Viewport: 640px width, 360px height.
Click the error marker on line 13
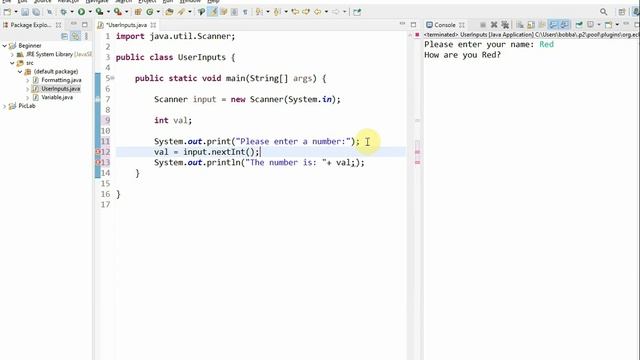click(x=98, y=162)
